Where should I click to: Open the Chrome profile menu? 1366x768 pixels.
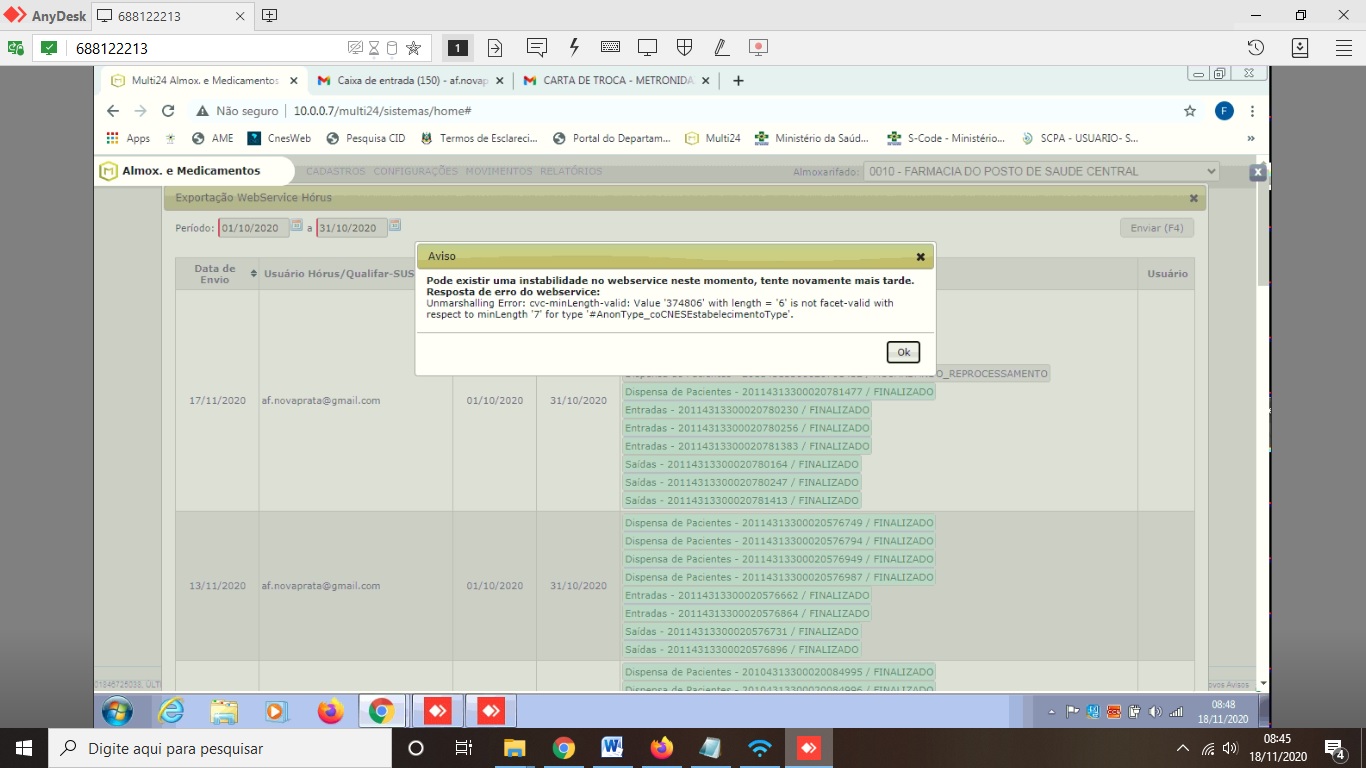point(1224,110)
